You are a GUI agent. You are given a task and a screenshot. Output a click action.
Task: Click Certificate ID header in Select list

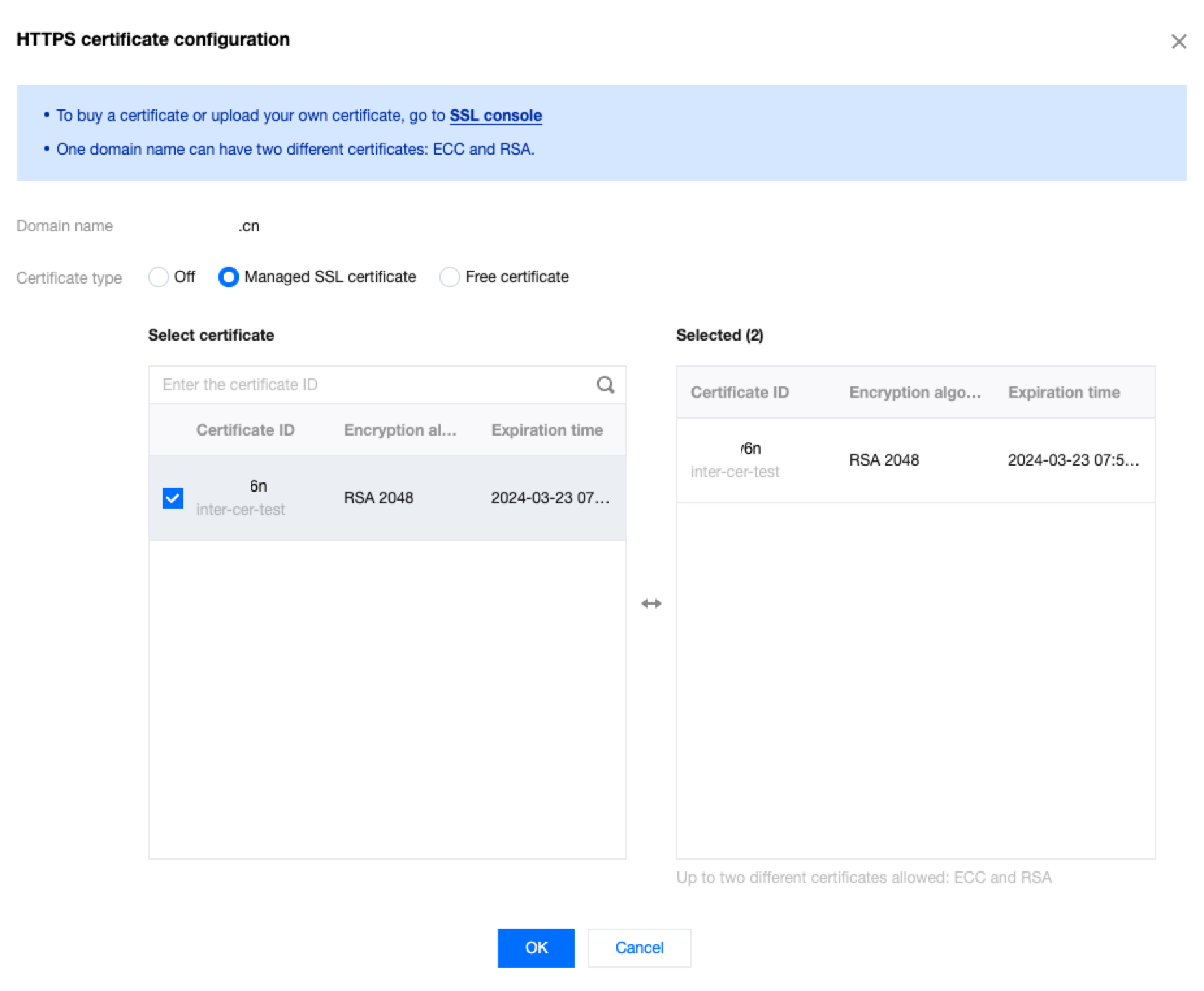[245, 430]
